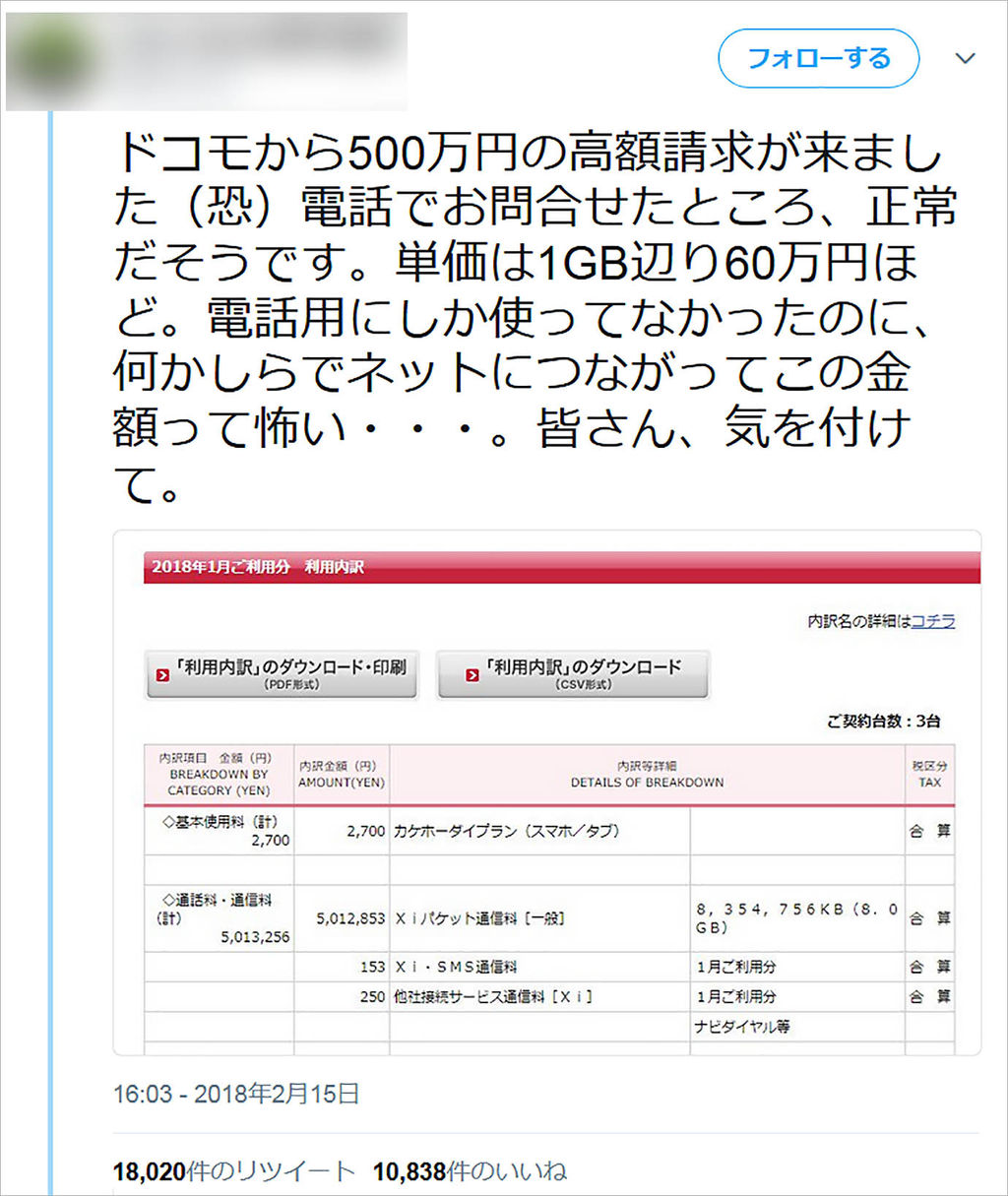Click the ◇通話料・通信料（計） category label
Viewport: 1008px width, 1196px height.
216,909
